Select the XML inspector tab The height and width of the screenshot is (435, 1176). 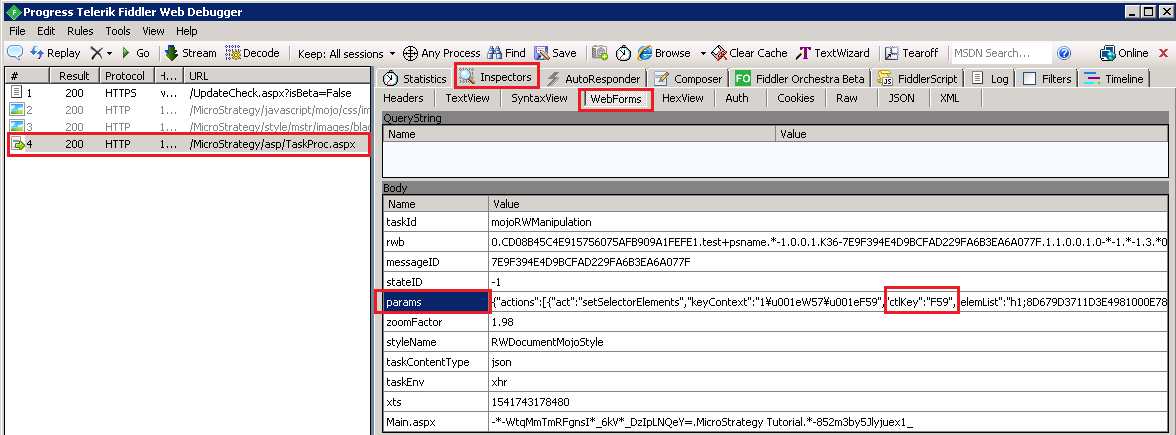[949, 98]
